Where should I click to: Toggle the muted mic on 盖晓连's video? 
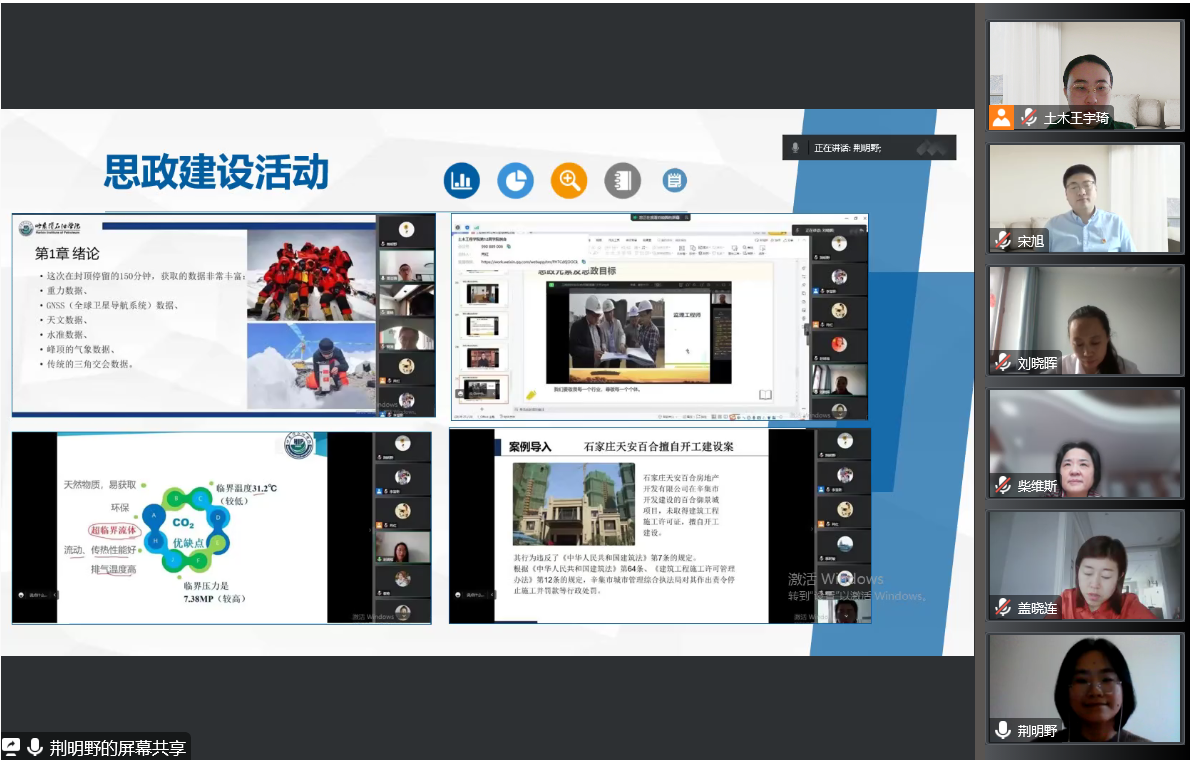(1003, 608)
